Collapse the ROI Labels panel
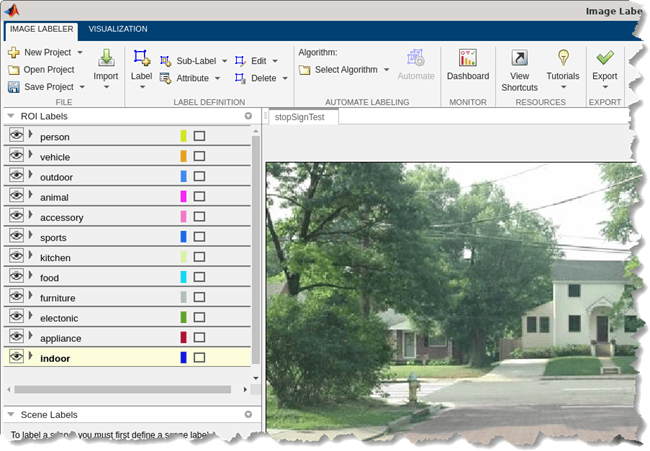650x451 pixels. pos(11,116)
